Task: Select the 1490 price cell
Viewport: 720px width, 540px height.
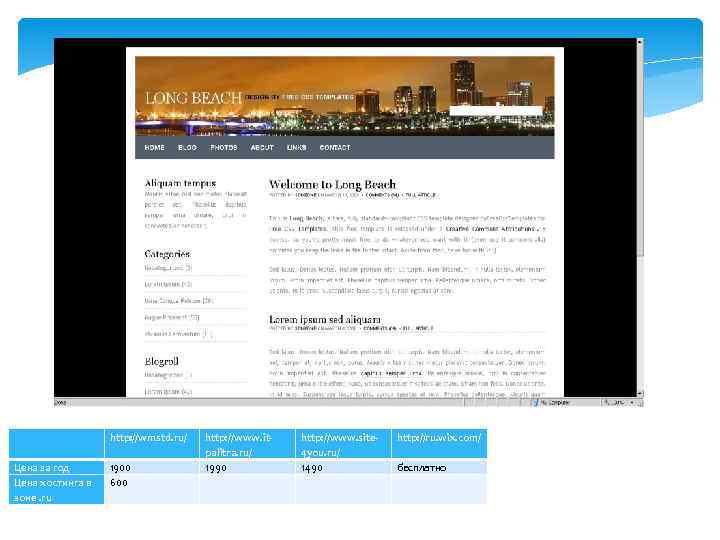Action: [343, 467]
